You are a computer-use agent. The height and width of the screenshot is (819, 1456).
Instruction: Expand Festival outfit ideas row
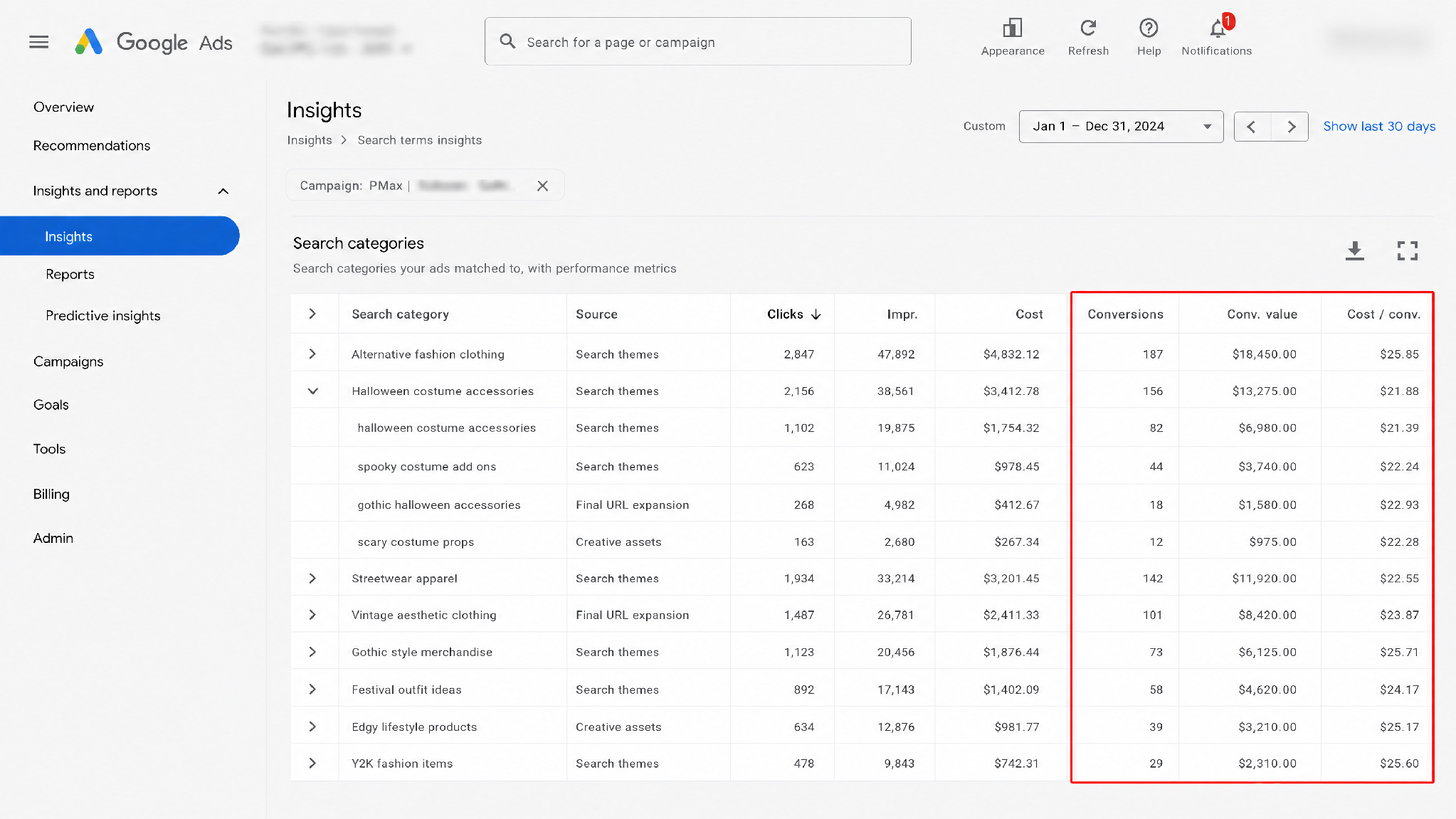(x=312, y=689)
